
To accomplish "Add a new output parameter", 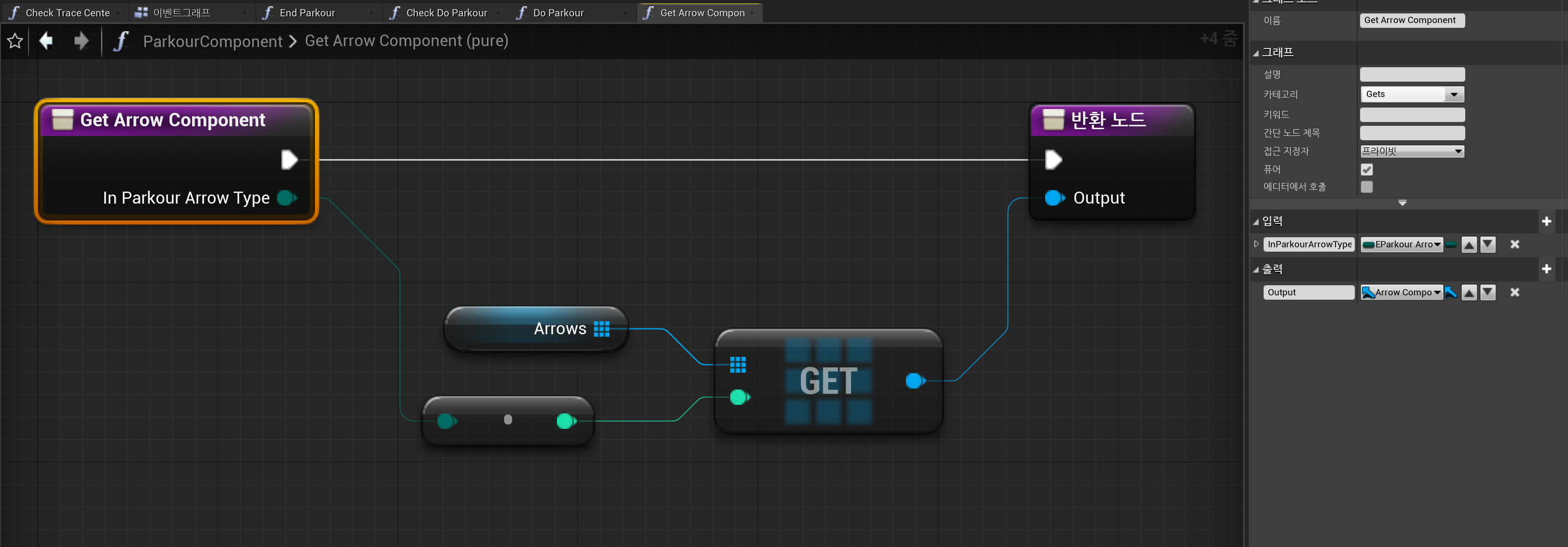I will pos(1546,268).
